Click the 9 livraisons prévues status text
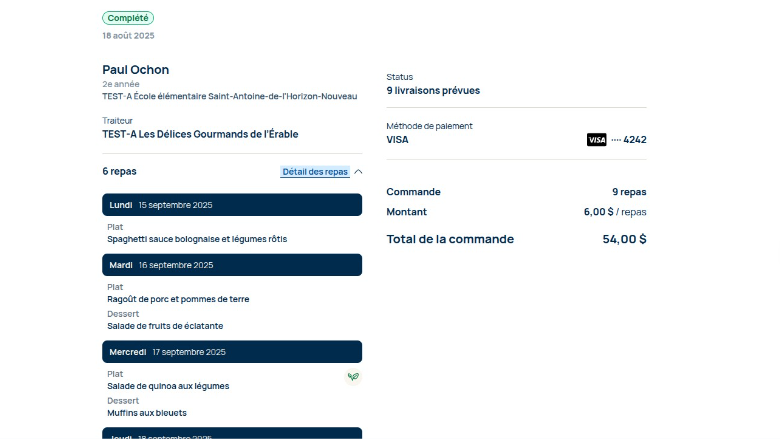This screenshot has width=780, height=439. 433,91
